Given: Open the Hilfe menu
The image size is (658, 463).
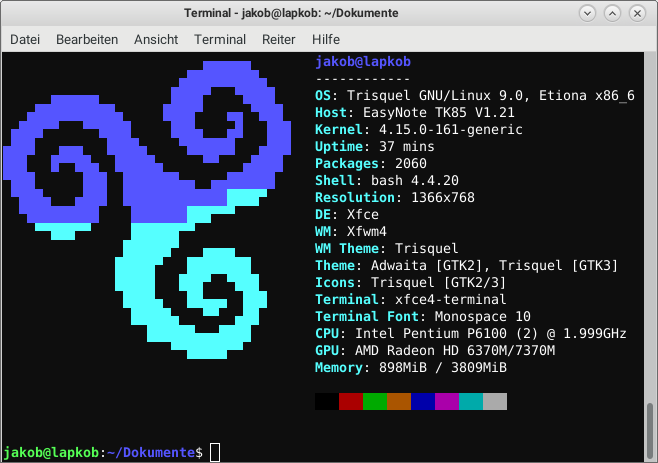Looking at the screenshot, I should click(326, 39).
